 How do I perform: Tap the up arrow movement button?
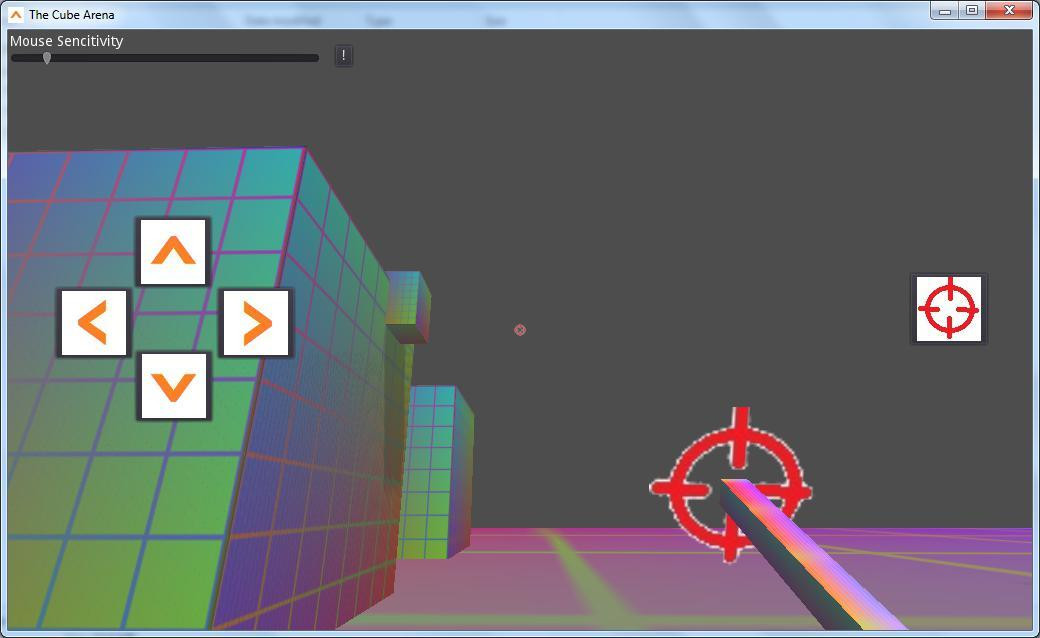173,252
